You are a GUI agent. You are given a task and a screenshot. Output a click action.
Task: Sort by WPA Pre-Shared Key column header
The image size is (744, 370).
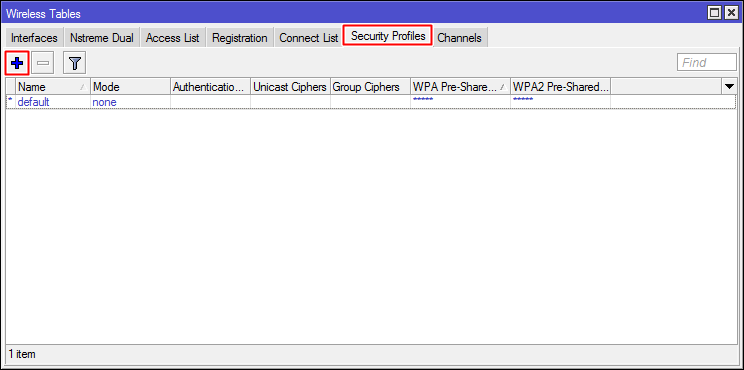(460, 87)
